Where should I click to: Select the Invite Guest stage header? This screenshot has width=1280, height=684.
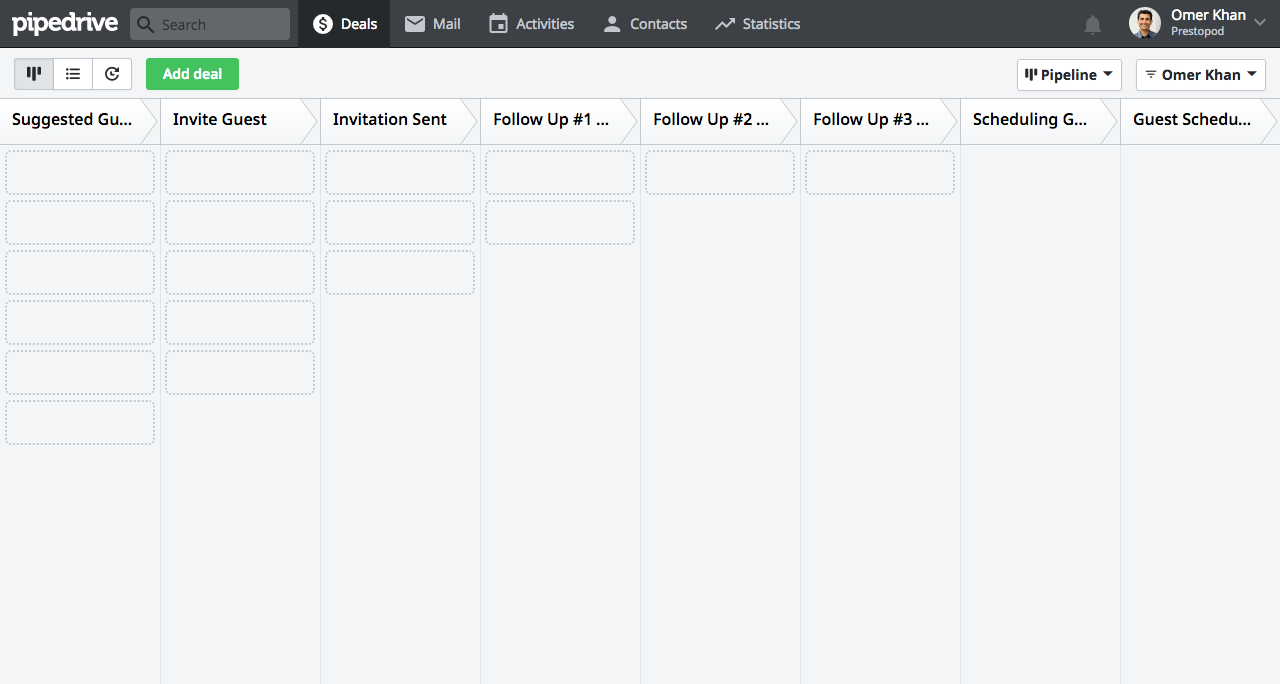coord(220,120)
